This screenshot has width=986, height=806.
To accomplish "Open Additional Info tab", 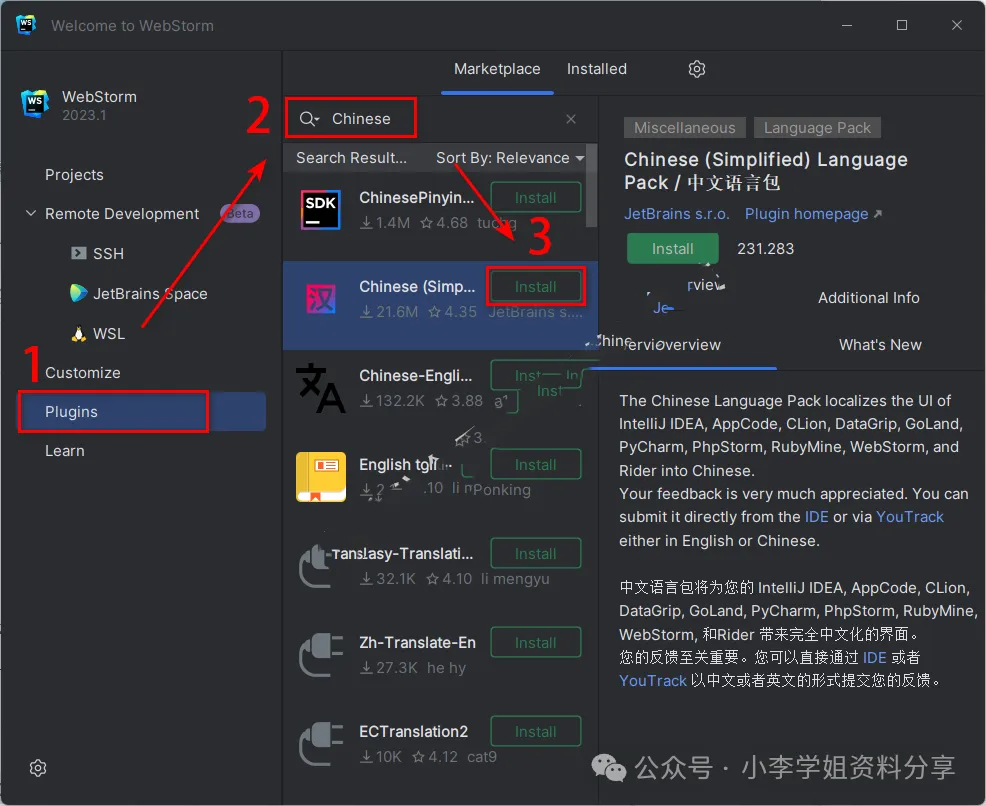I will point(868,297).
